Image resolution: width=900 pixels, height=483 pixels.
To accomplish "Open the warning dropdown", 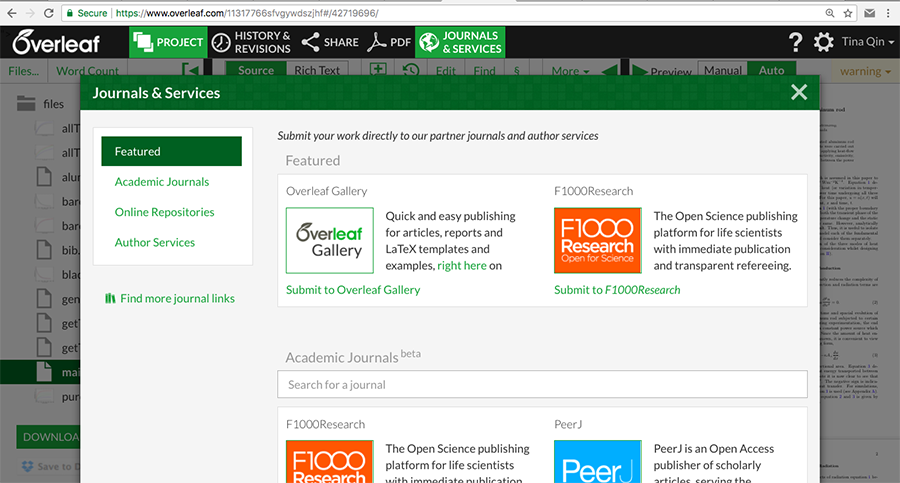I will coord(865,71).
